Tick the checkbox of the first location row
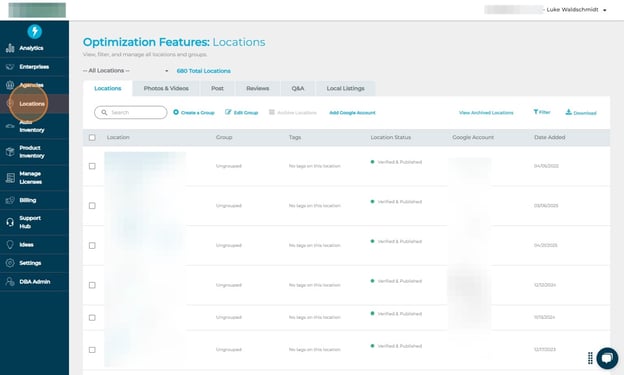 (x=92, y=166)
